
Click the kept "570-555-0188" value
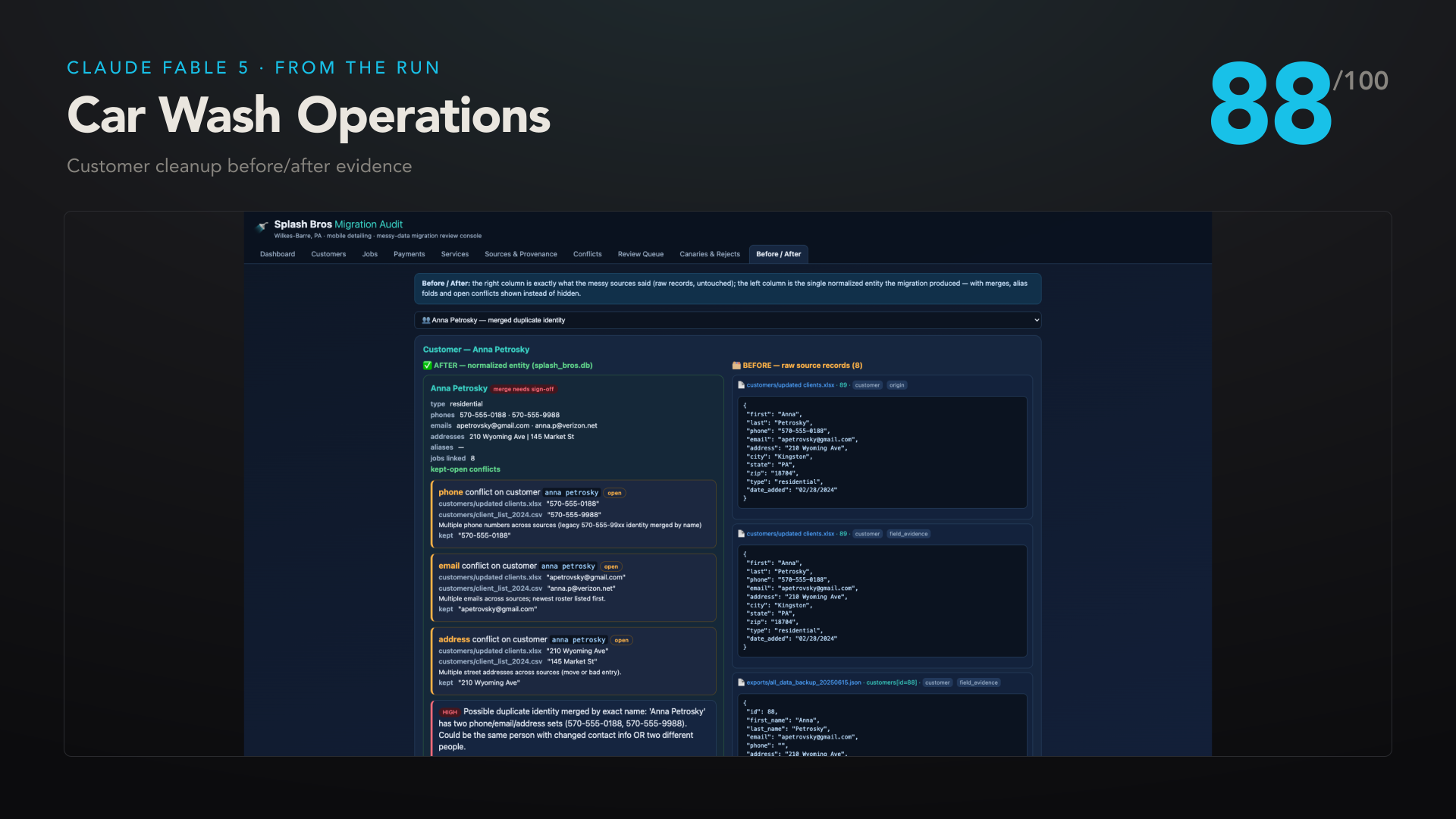485,535
